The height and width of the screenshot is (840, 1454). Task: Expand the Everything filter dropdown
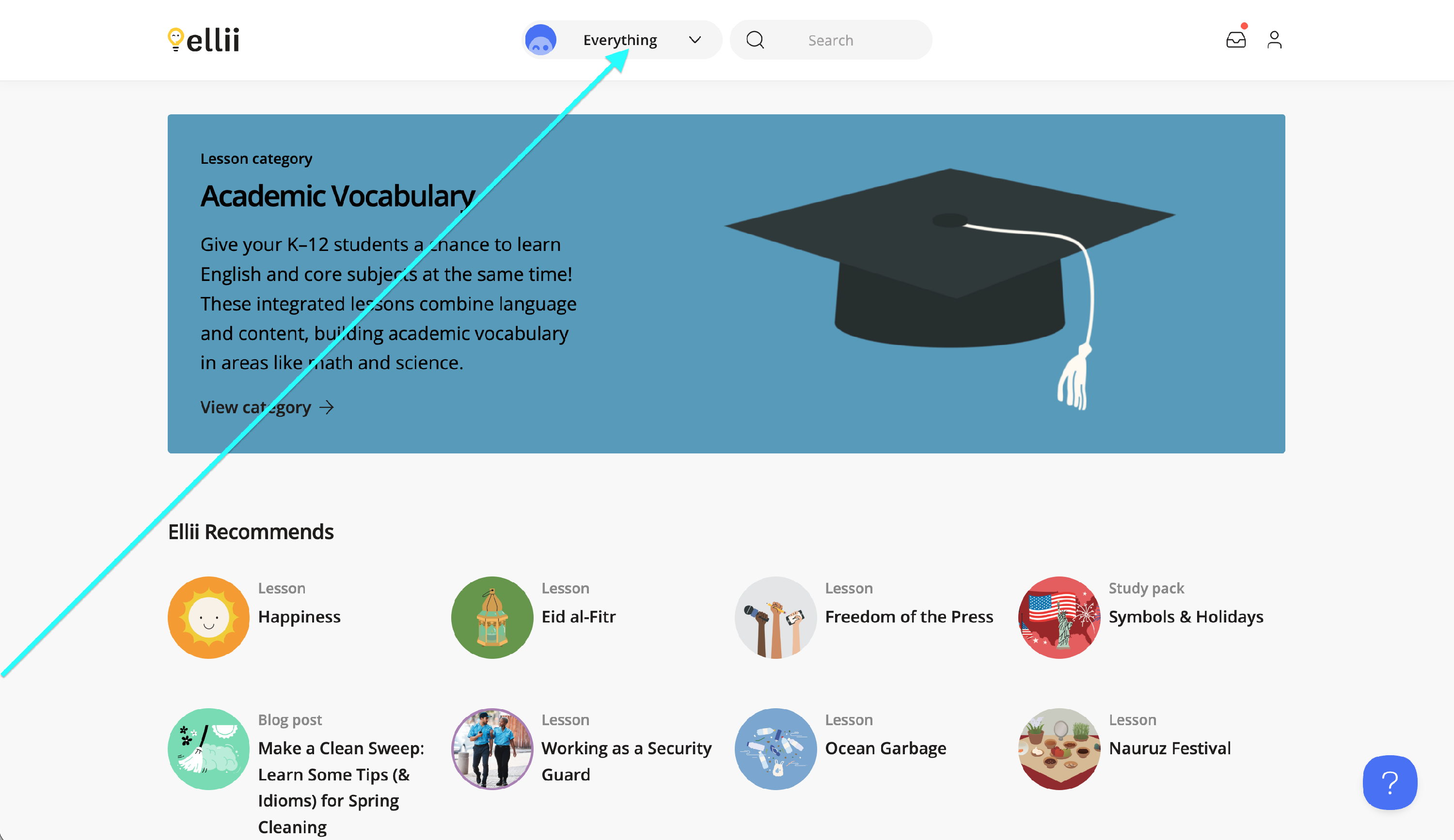[622, 40]
